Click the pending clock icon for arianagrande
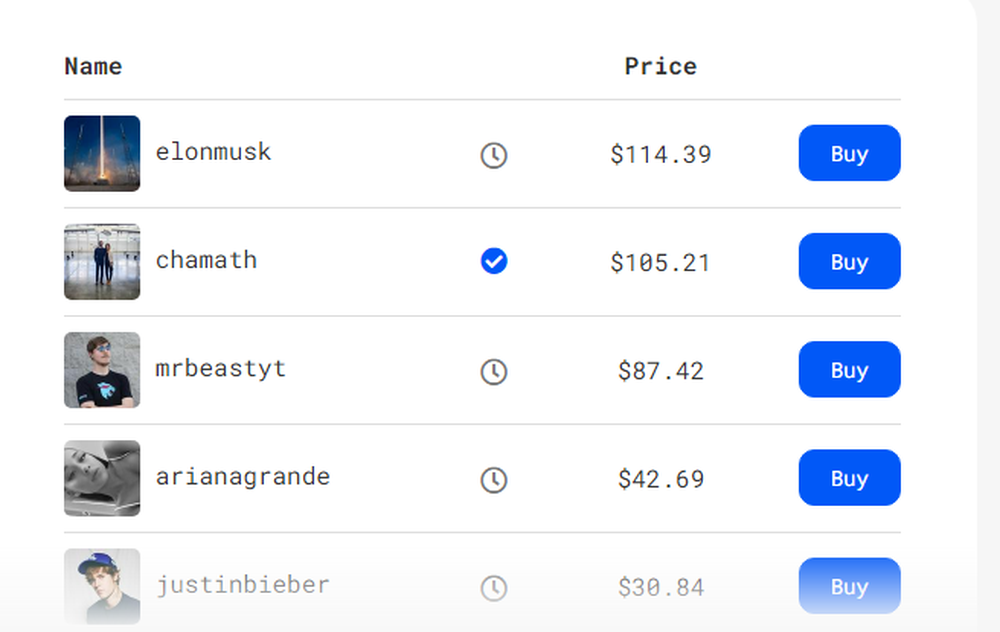1000x632 pixels. pyautogui.click(x=494, y=480)
